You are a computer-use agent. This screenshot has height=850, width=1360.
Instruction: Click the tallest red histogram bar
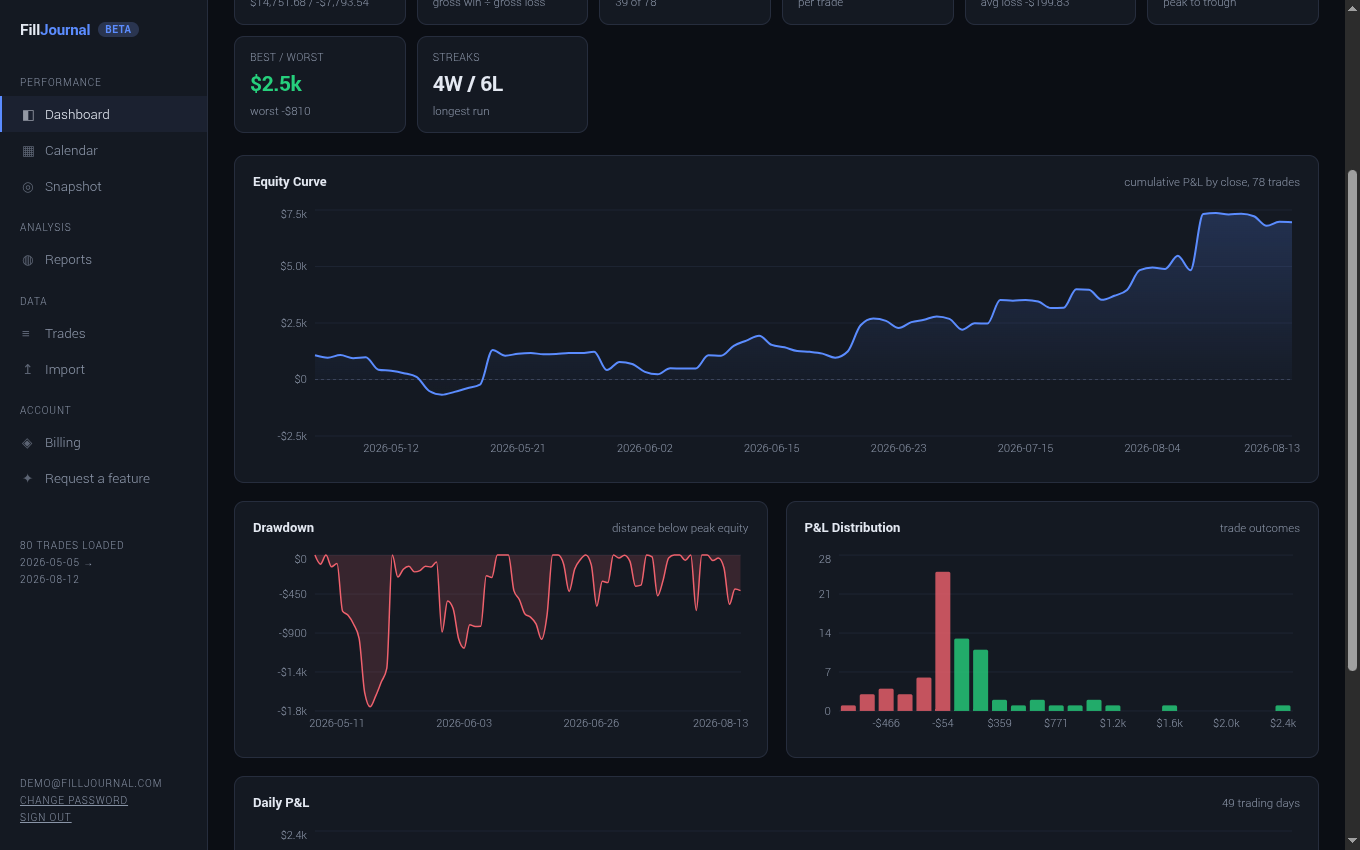(943, 641)
